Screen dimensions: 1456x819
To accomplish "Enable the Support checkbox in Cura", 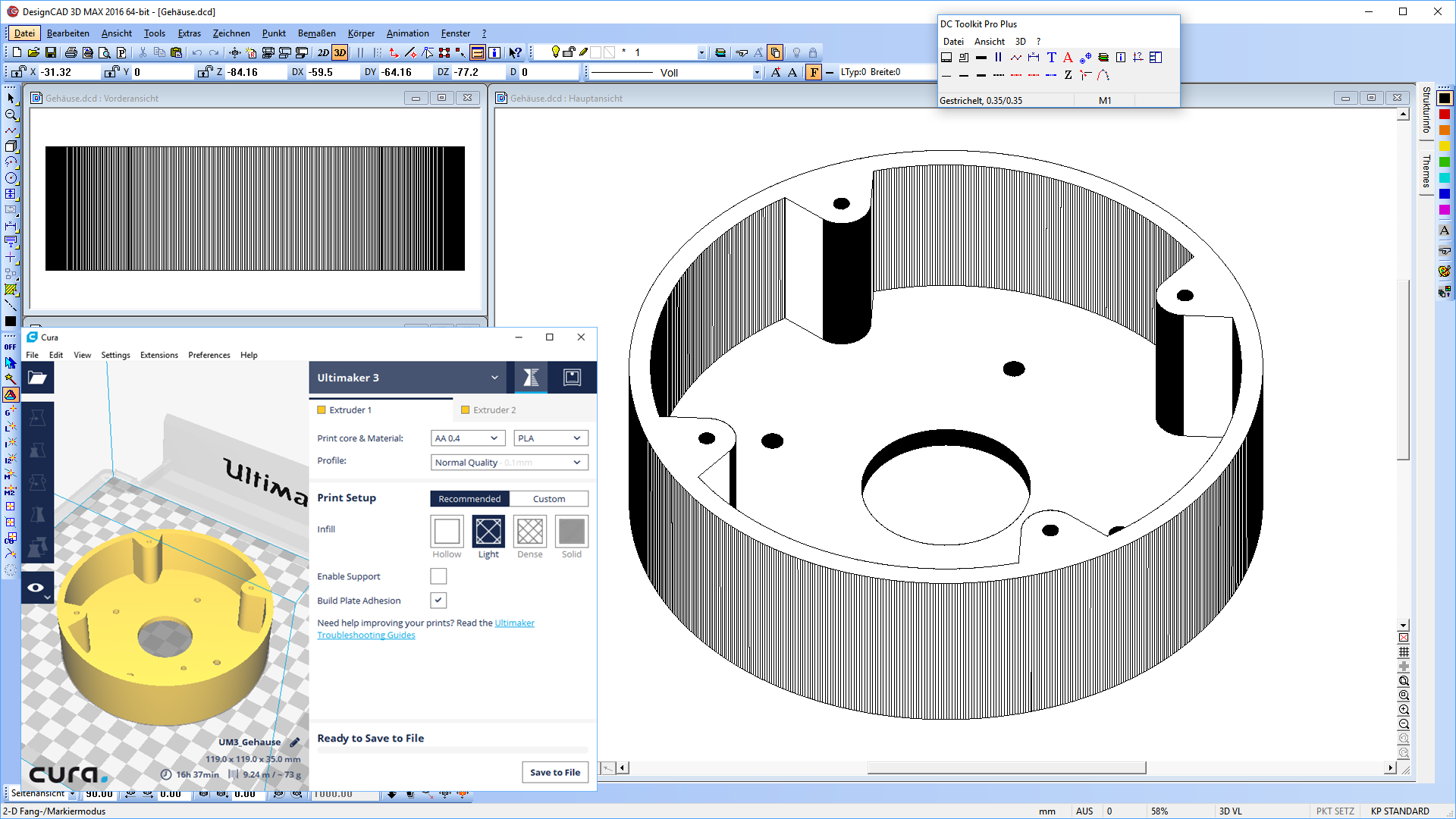I will click(438, 576).
